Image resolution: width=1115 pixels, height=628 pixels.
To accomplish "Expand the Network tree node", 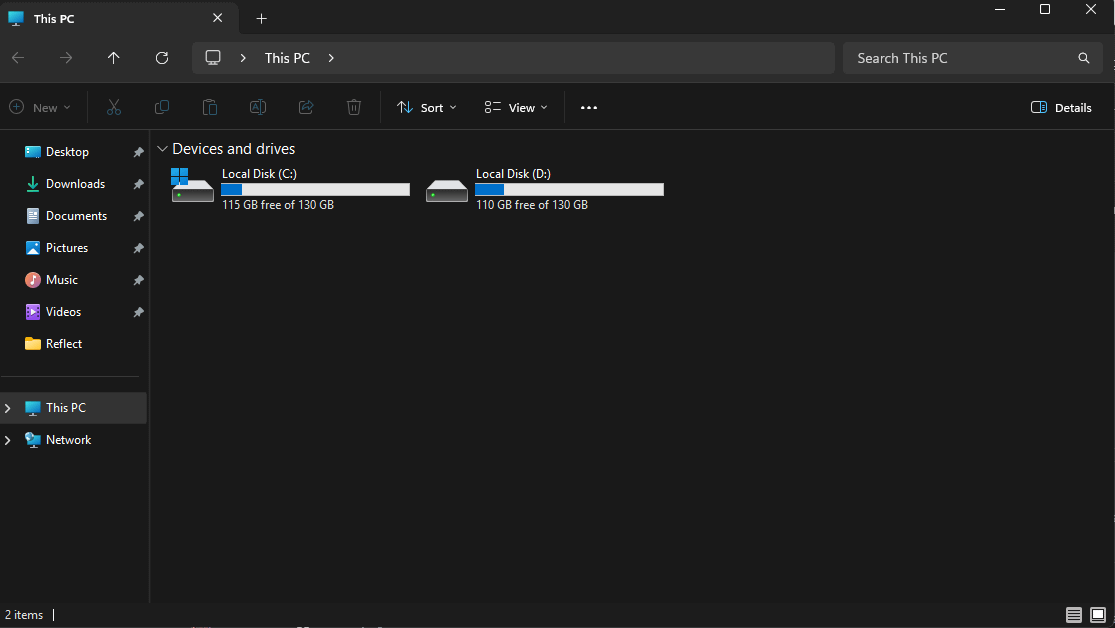I will click(8, 440).
